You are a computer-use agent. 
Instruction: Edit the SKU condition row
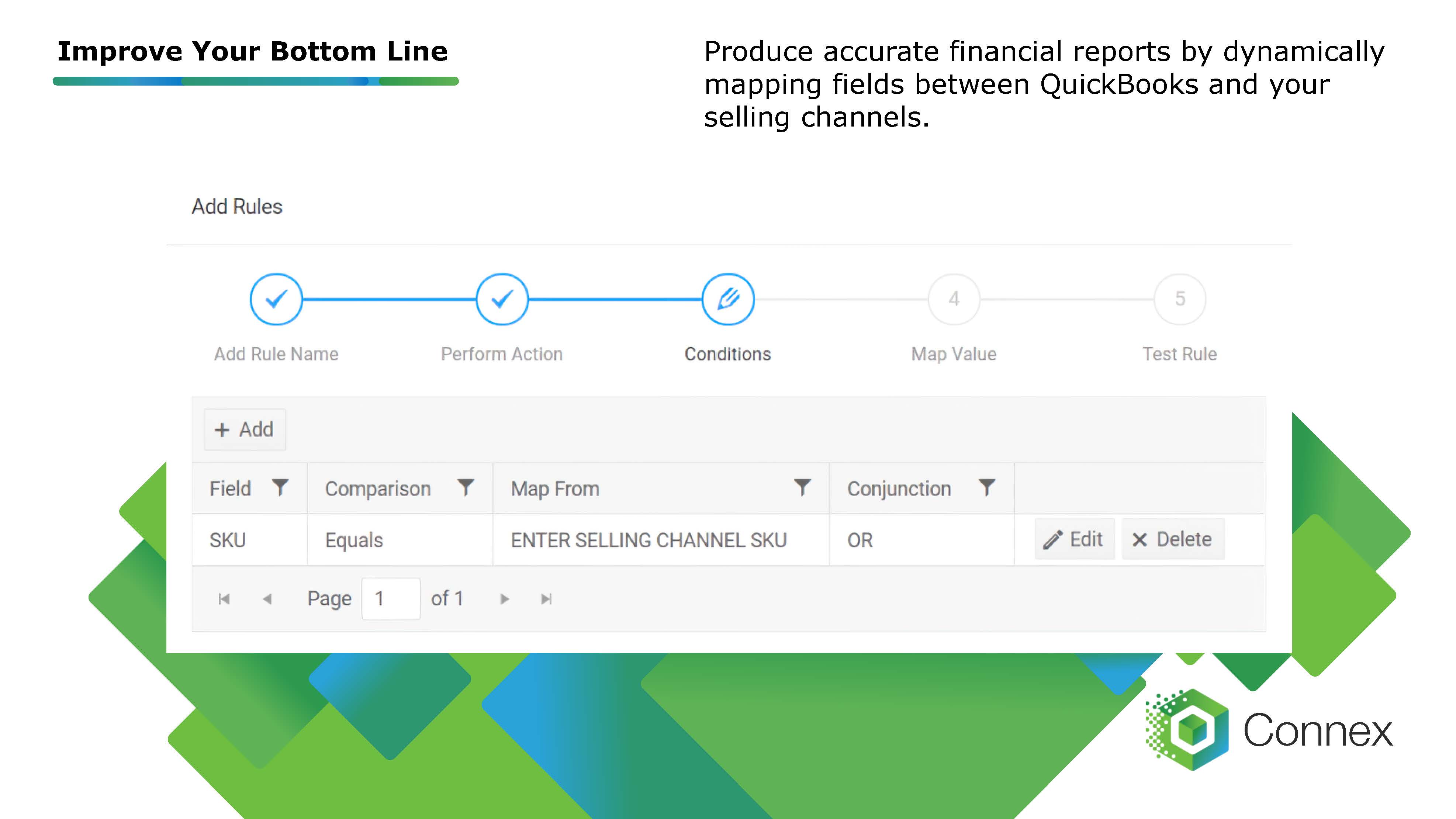click(x=1074, y=539)
